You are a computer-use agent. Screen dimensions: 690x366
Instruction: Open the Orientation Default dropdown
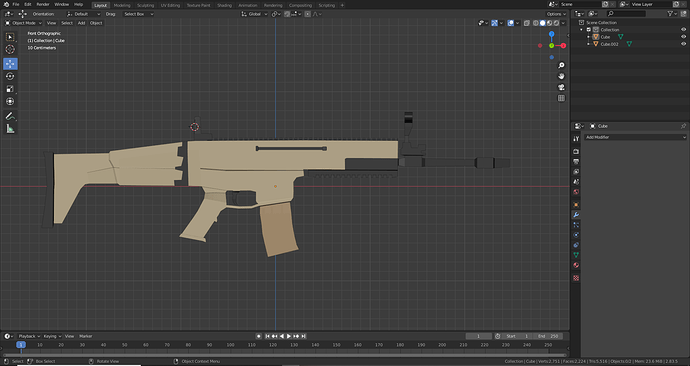pyautogui.click(x=83, y=14)
